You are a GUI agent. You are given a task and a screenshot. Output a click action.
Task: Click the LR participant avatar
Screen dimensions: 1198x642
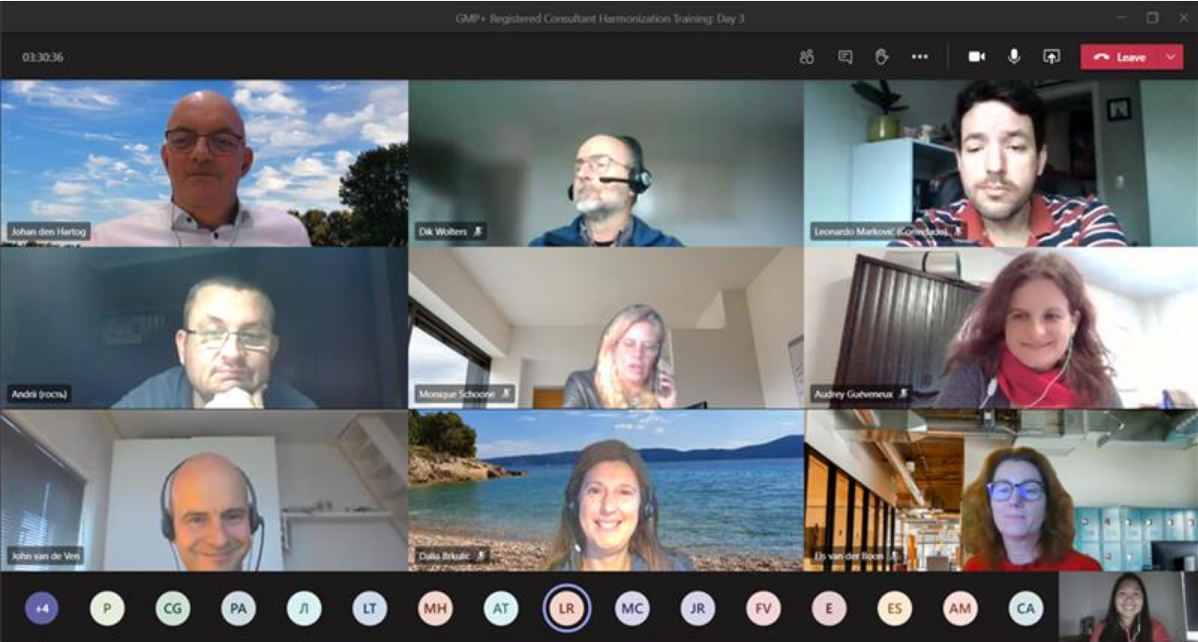pos(566,608)
